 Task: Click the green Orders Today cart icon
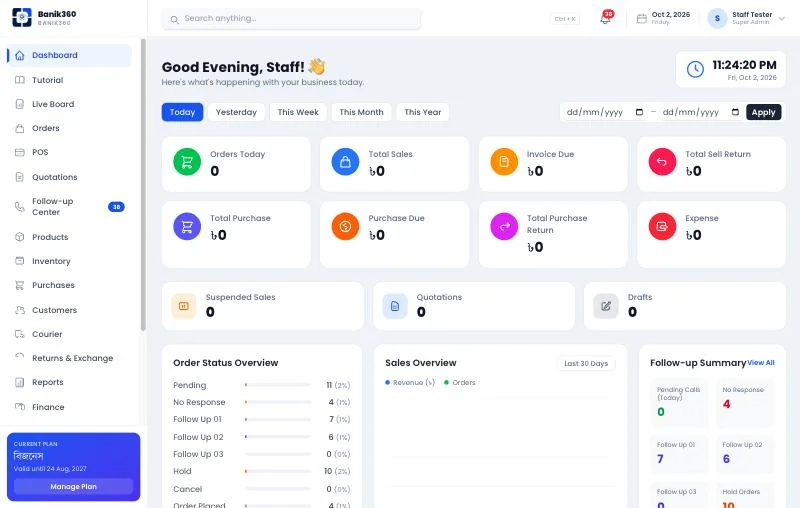pyautogui.click(x=187, y=162)
